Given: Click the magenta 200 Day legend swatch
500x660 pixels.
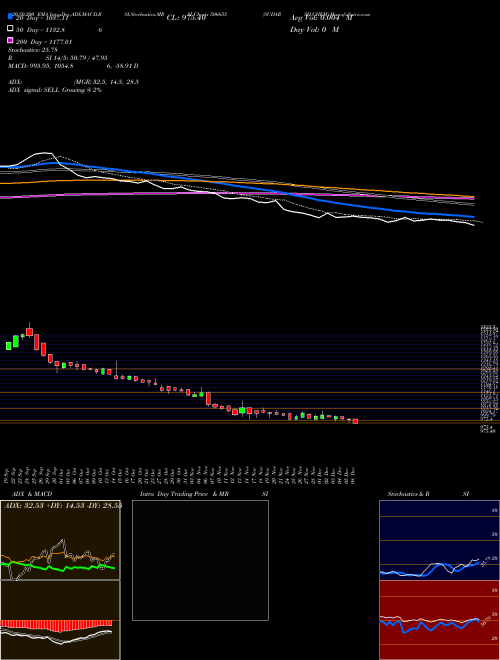Looking at the screenshot, I should point(10,40).
